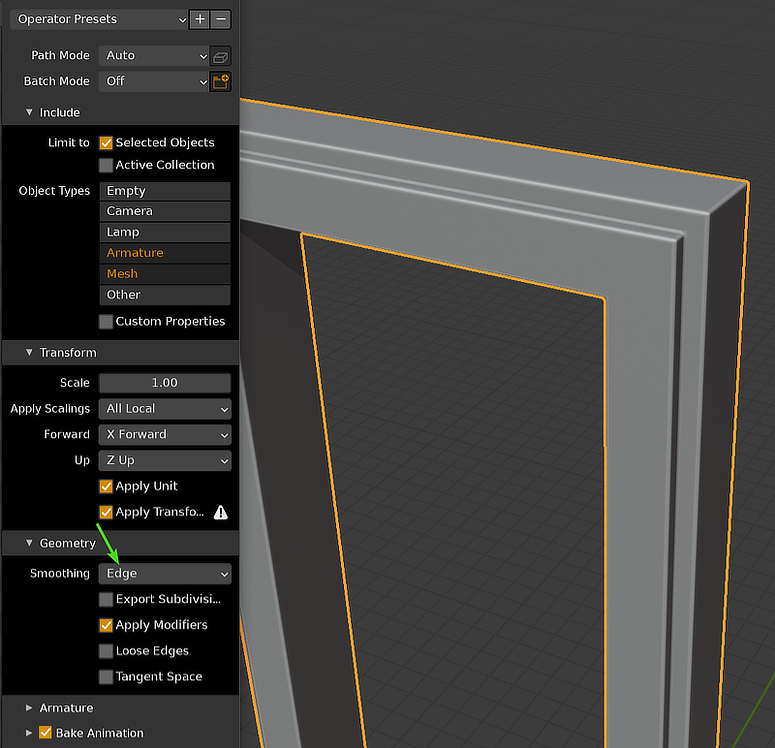The width and height of the screenshot is (775, 748).
Task: Enable the Tangent Space checkbox
Action: 106,677
